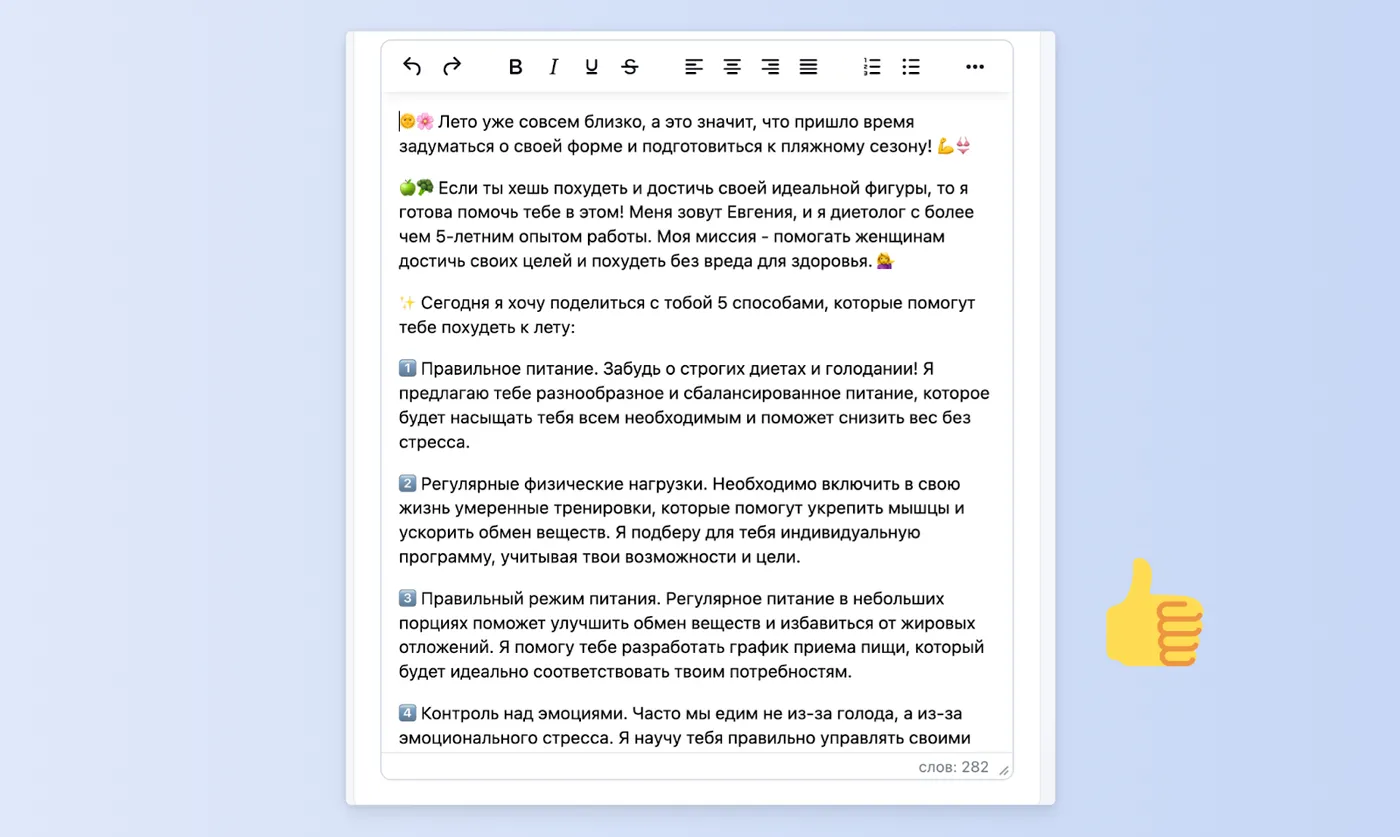Redo the last undone action
Screen dimensions: 1400x837
click(x=452, y=67)
